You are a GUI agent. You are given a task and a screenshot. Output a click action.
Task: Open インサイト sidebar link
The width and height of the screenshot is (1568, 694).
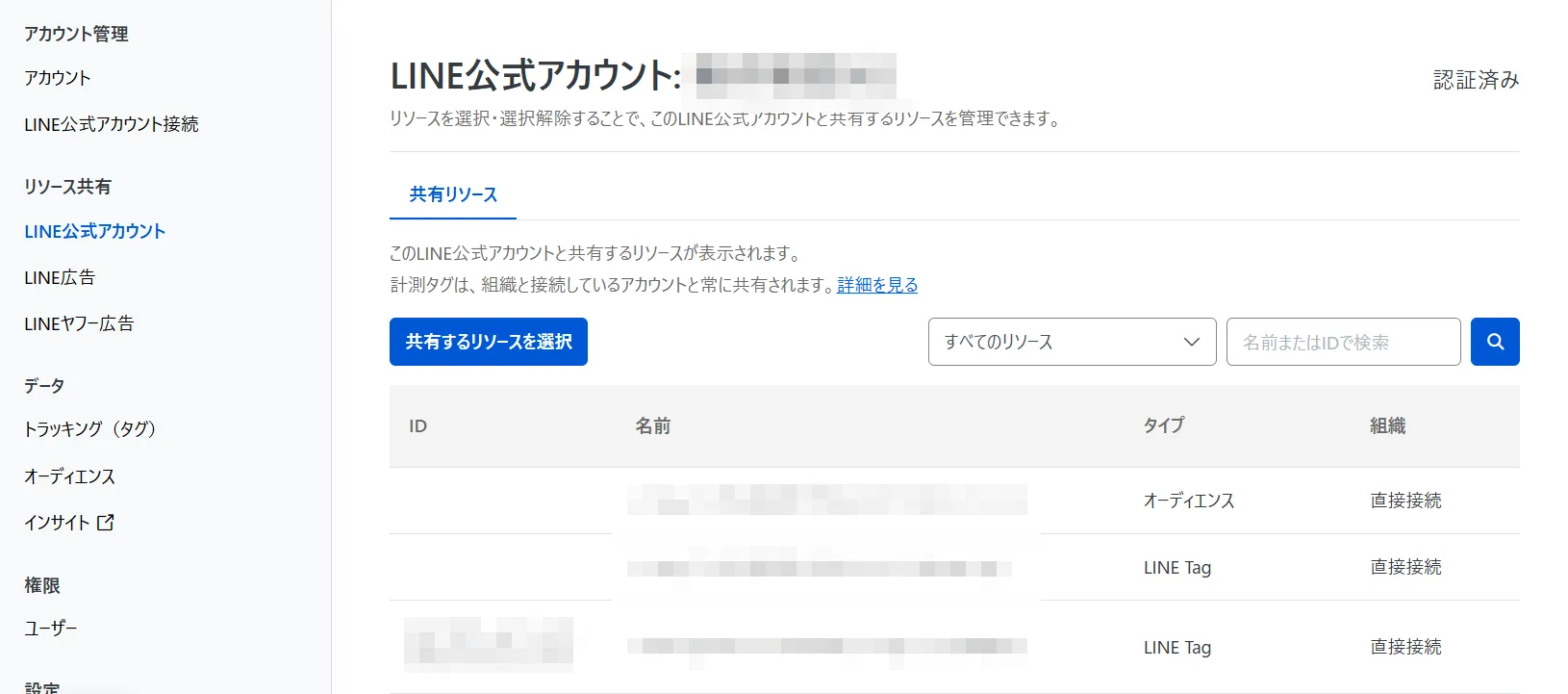(57, 523)
